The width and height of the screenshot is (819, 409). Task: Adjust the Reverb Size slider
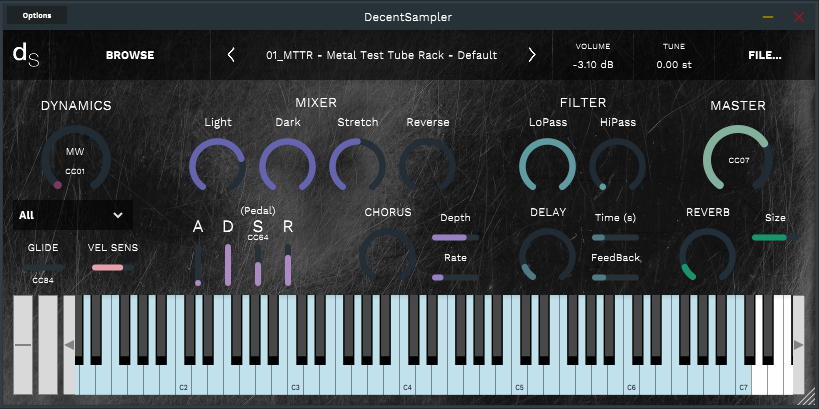(775, 237)
